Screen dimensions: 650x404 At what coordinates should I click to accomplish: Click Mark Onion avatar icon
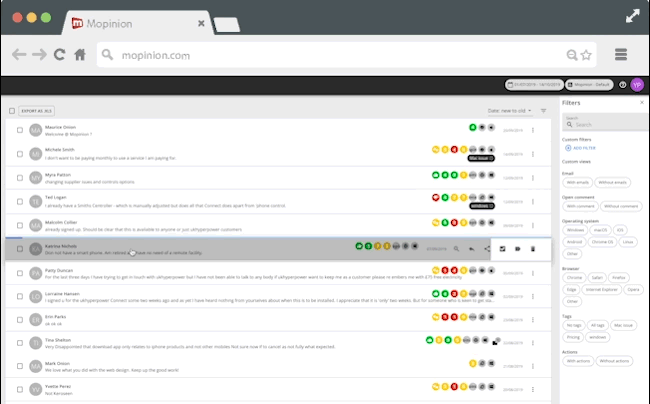click(36, 366)
